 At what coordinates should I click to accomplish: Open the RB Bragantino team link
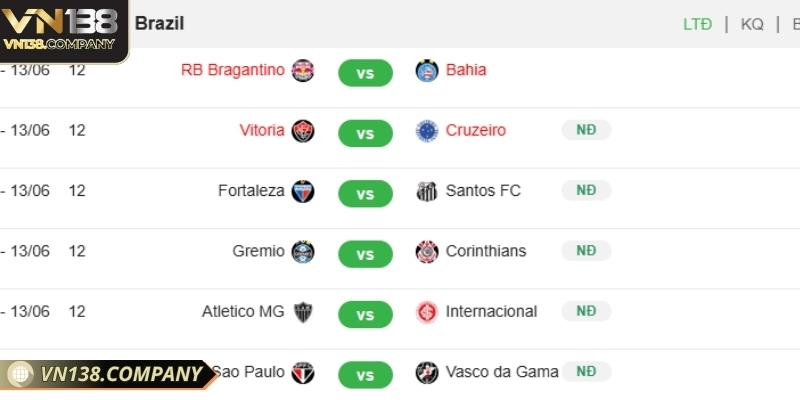233,70
